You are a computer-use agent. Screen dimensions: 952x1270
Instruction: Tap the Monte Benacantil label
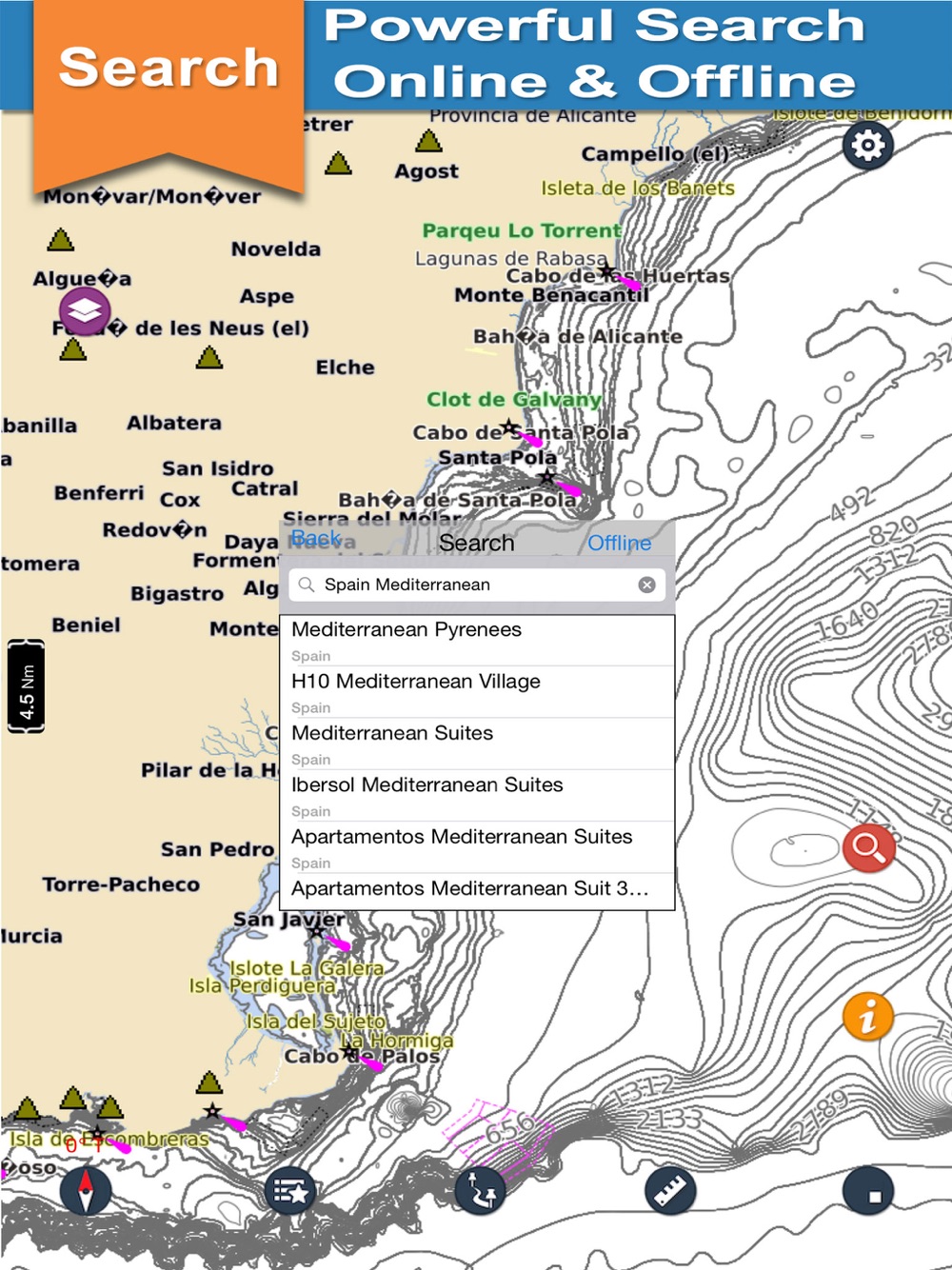[551, 295]
